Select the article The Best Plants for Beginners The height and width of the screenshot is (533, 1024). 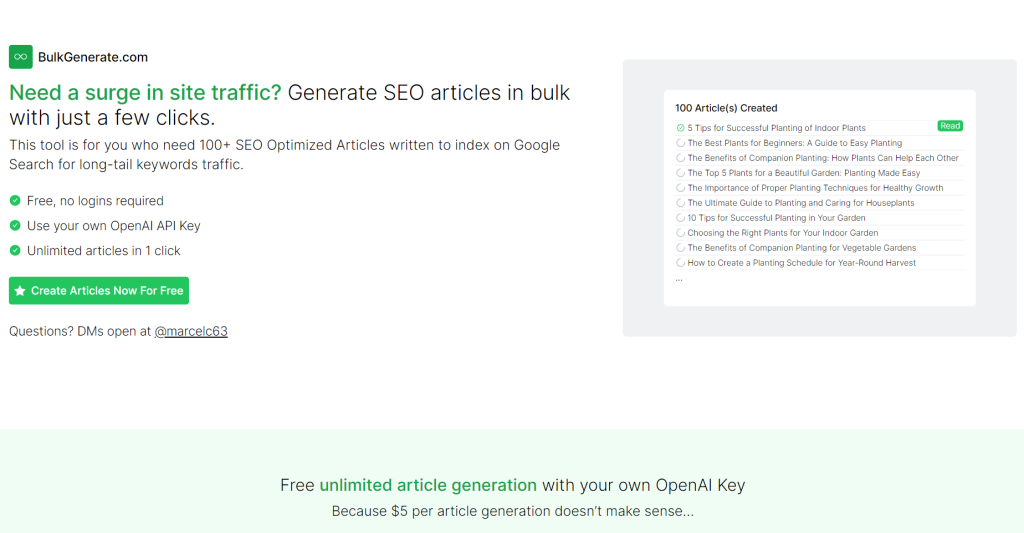(x=794, y=143)
